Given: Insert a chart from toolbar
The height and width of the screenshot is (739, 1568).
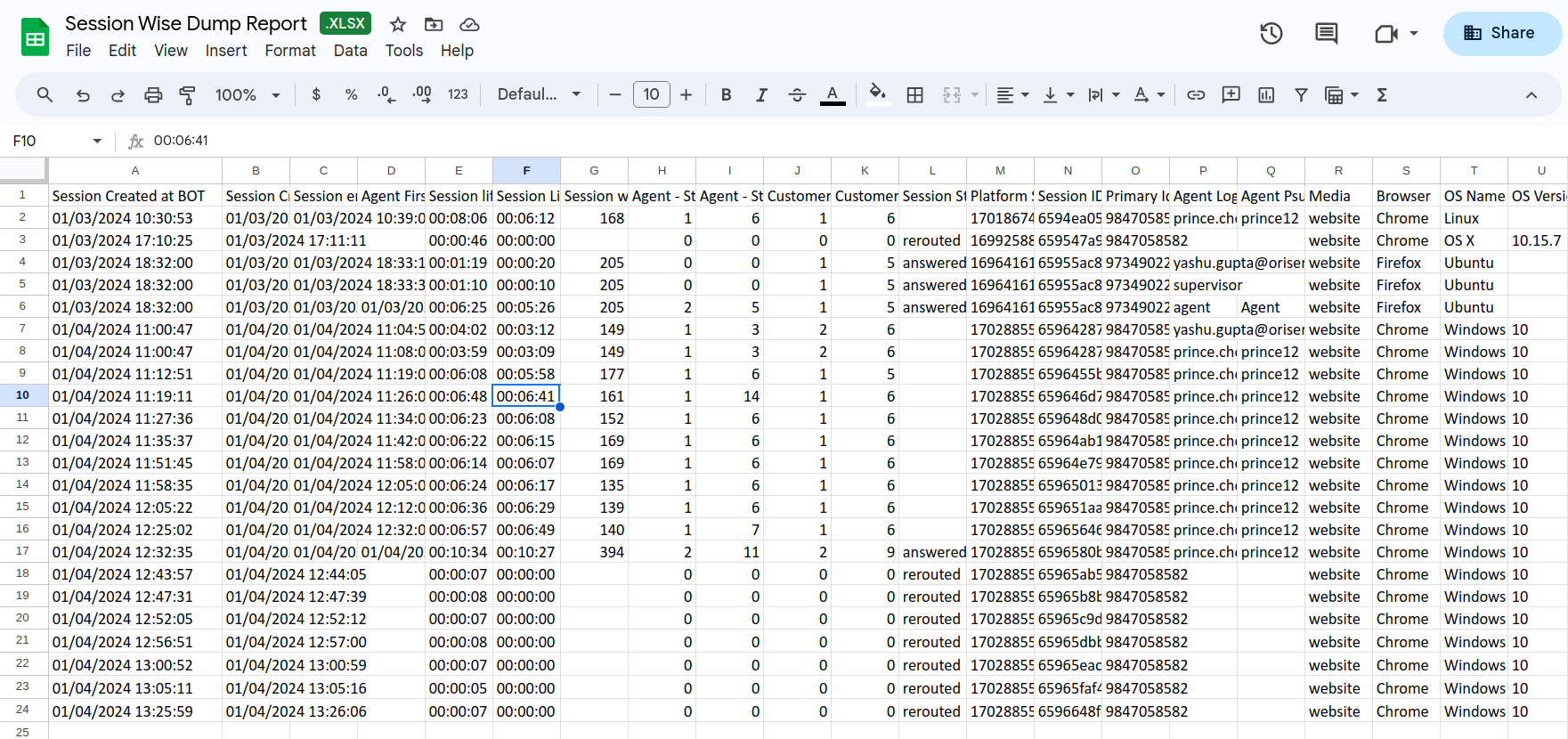Looking at the screenshot, I should coord(1265,95).
